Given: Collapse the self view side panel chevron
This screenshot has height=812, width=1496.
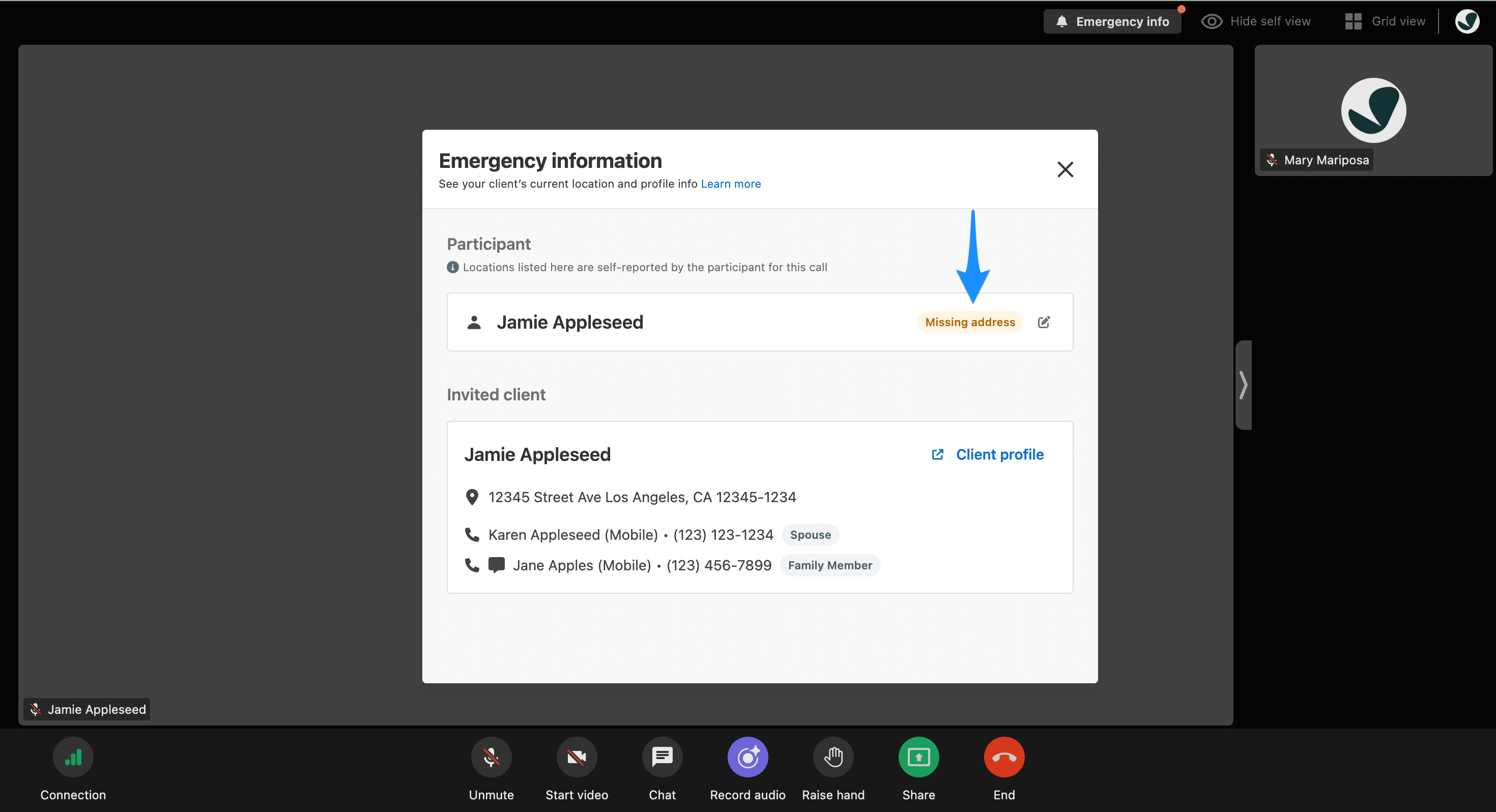Looking at the screenshot, I should click(x=1243, y=385).
